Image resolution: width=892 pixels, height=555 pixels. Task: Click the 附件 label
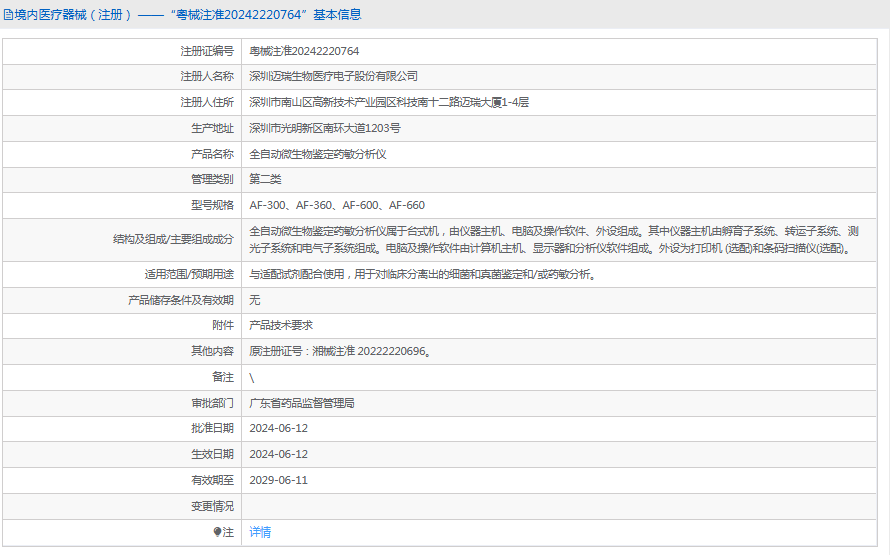222,325
